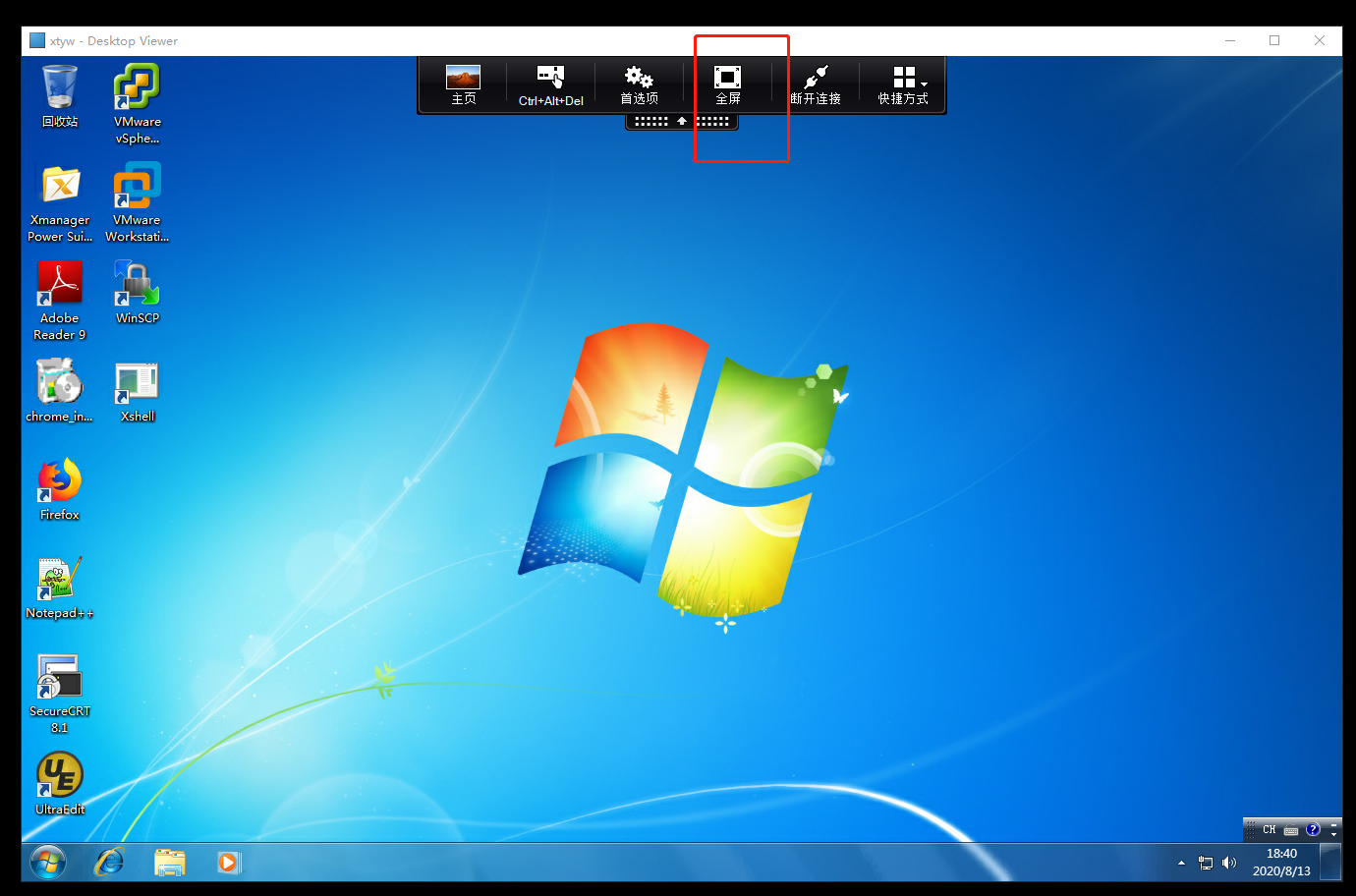Open language bar keyboard icon
This screenshot has width=1356, height=896.
(x=1291, y=830)
